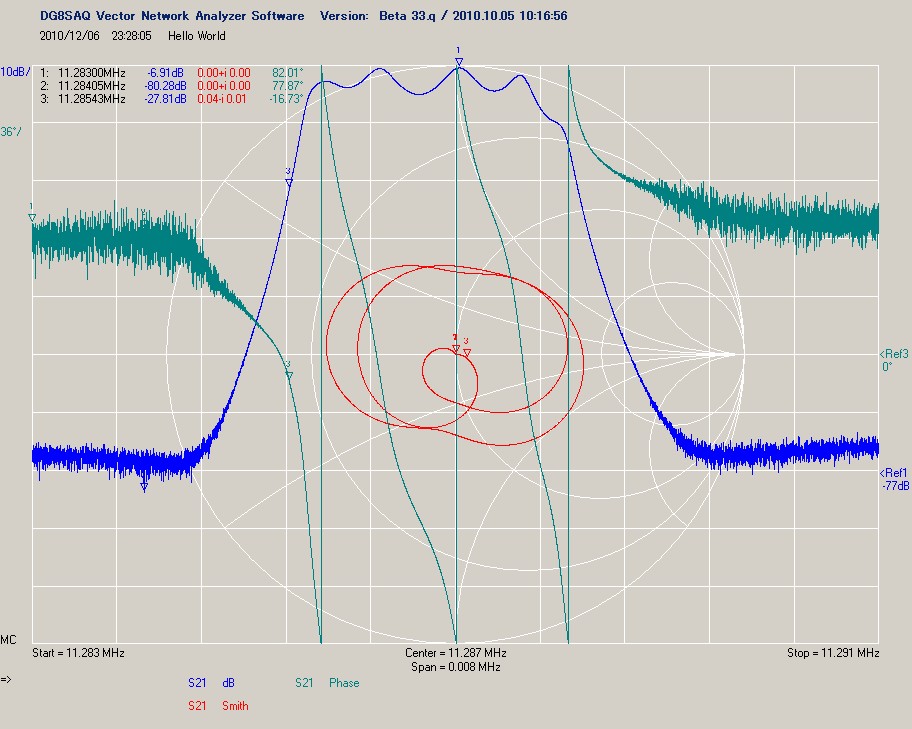Image resolution: width=912 pixels, height=729 pixels.
Task: Select marker 3 on the teal phase trace
Action: [289, 375]
